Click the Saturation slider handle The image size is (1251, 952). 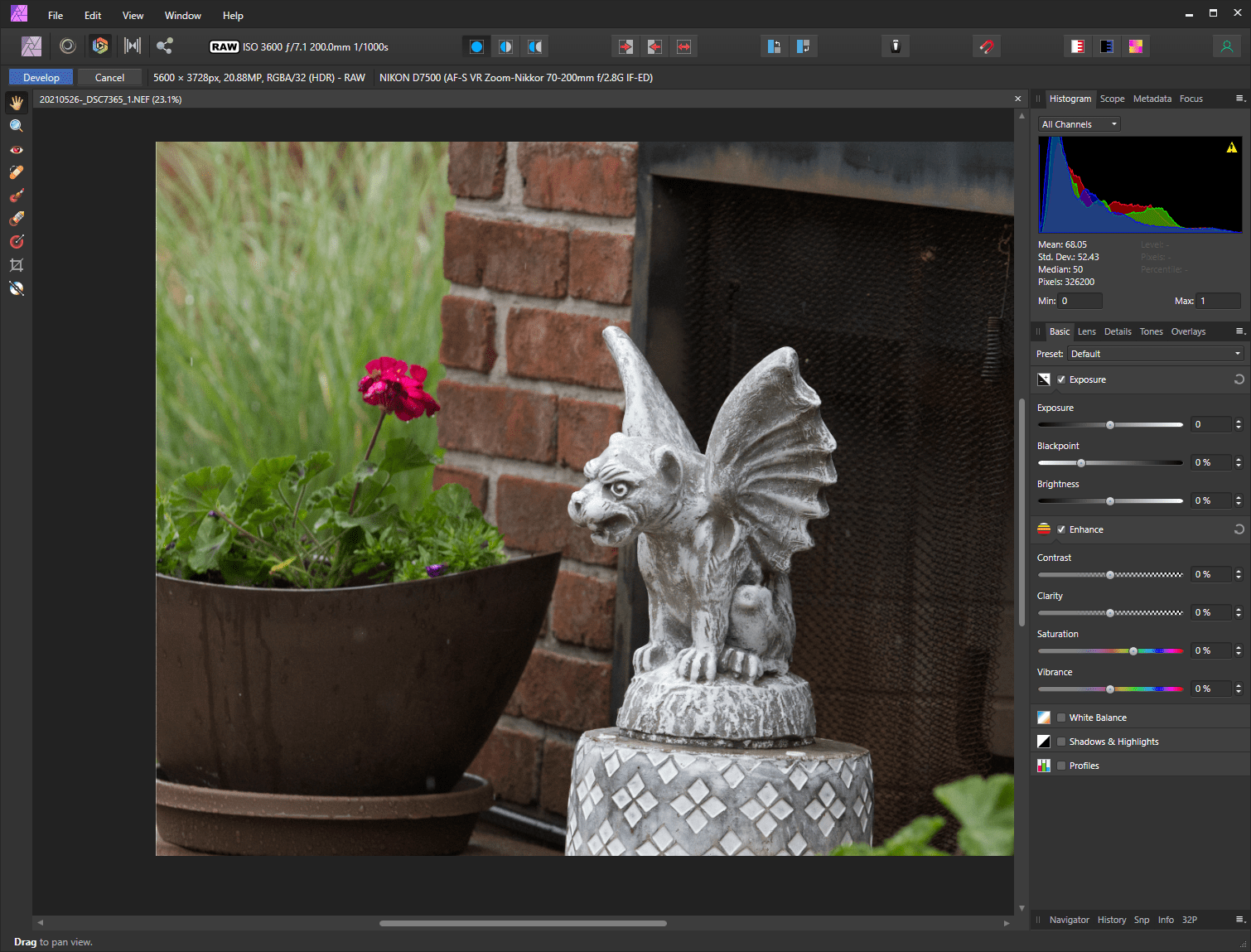(x=1133, y=651)
